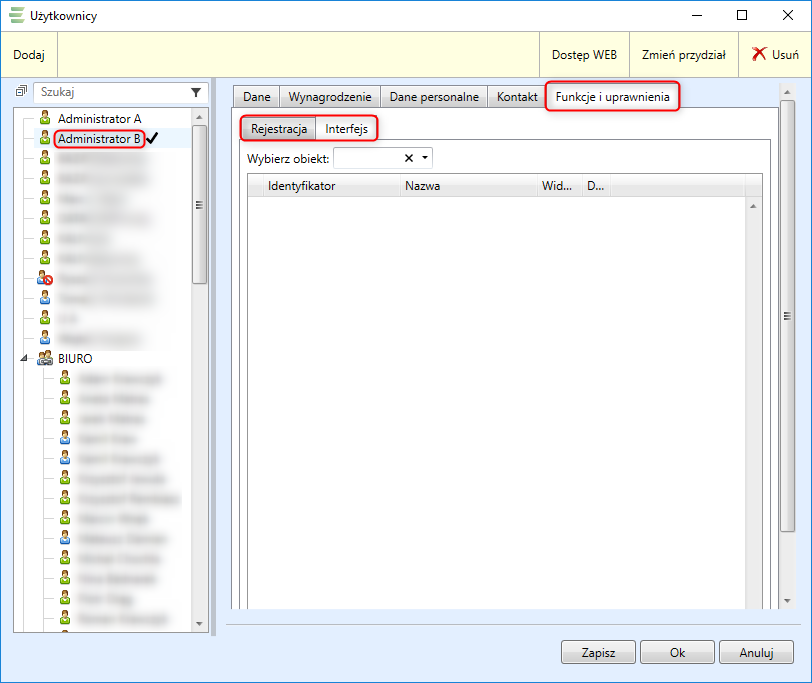Viewport: 812px width, 683px height.
Task: Click the blocked user icon with red sign
Action: (45, 278)
